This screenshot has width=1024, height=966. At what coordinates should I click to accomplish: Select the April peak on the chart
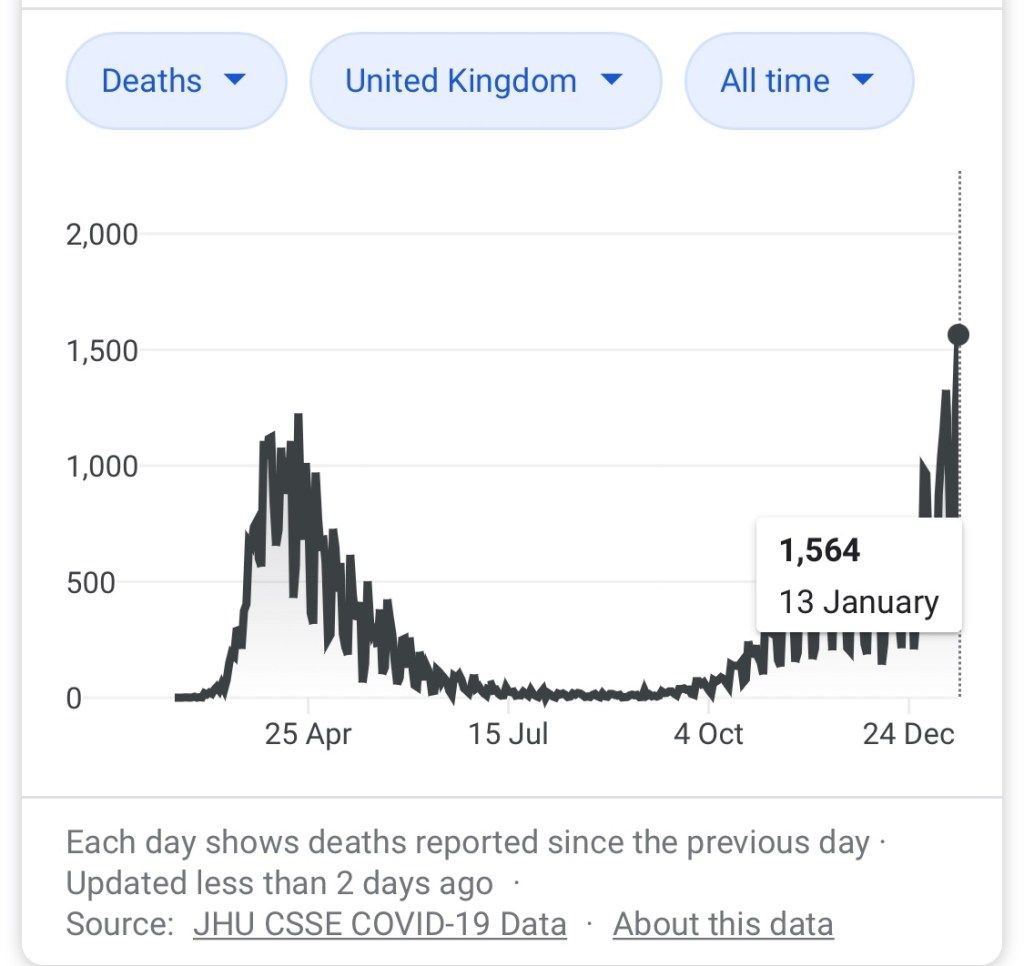[298, 418]
